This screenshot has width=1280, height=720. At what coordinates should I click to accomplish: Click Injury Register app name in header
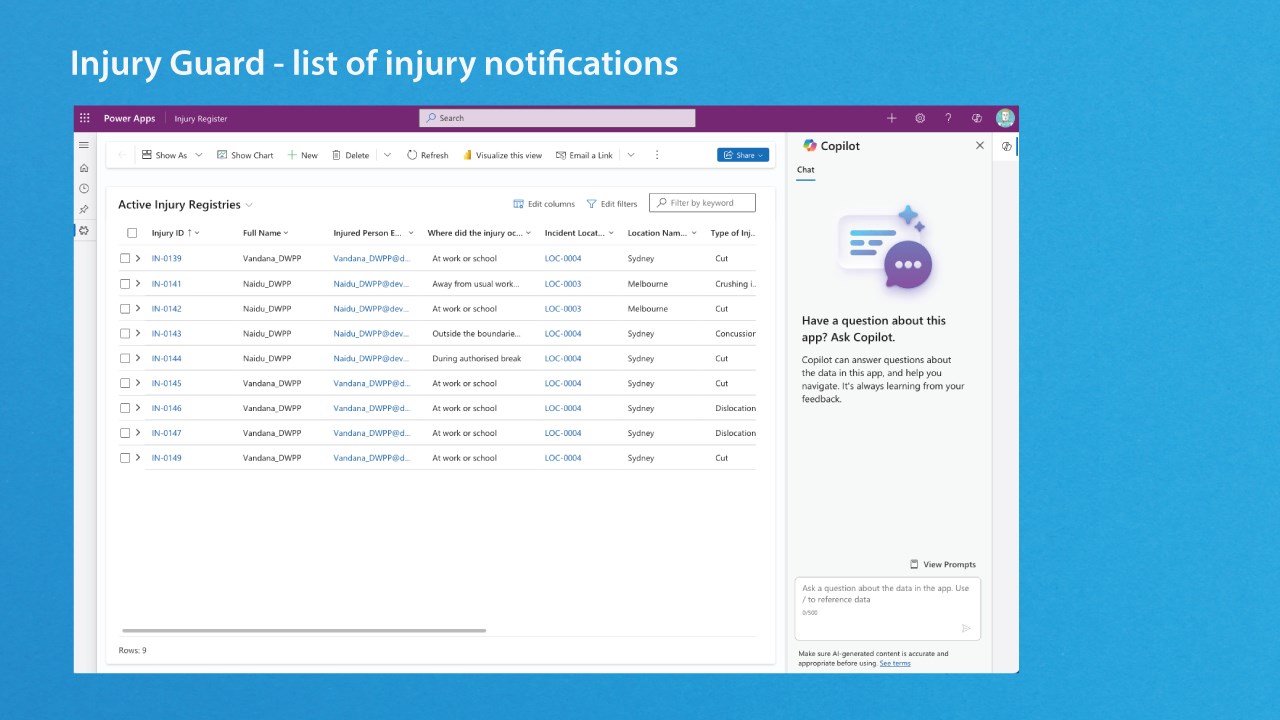pos(201,118)
